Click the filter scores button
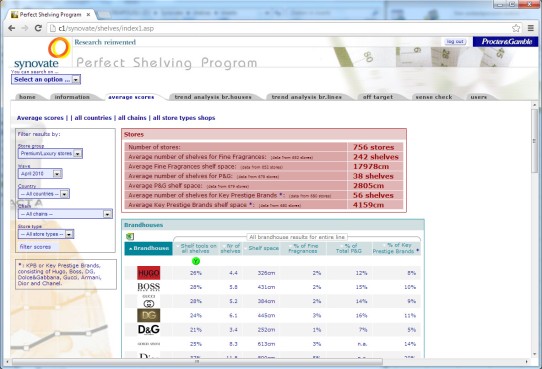Screen dimensions: 542x369 click(35, 247)
